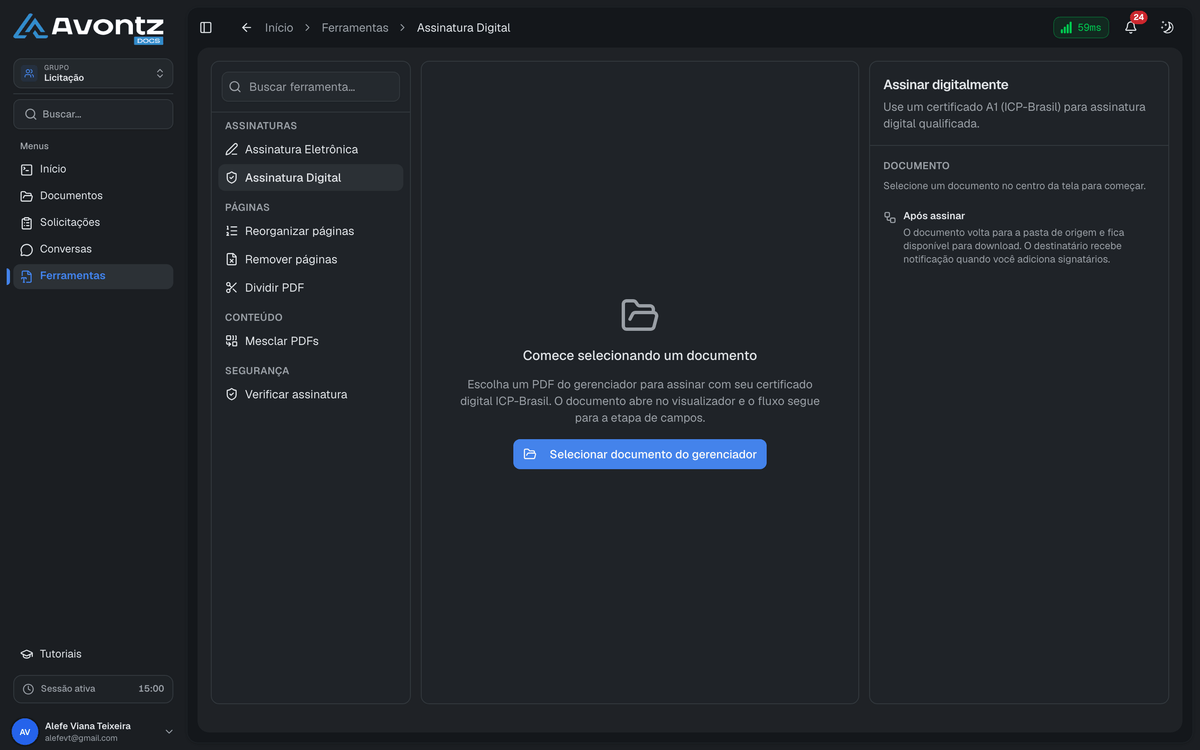Go to Início in the sidebar

[x=93, y=169]
